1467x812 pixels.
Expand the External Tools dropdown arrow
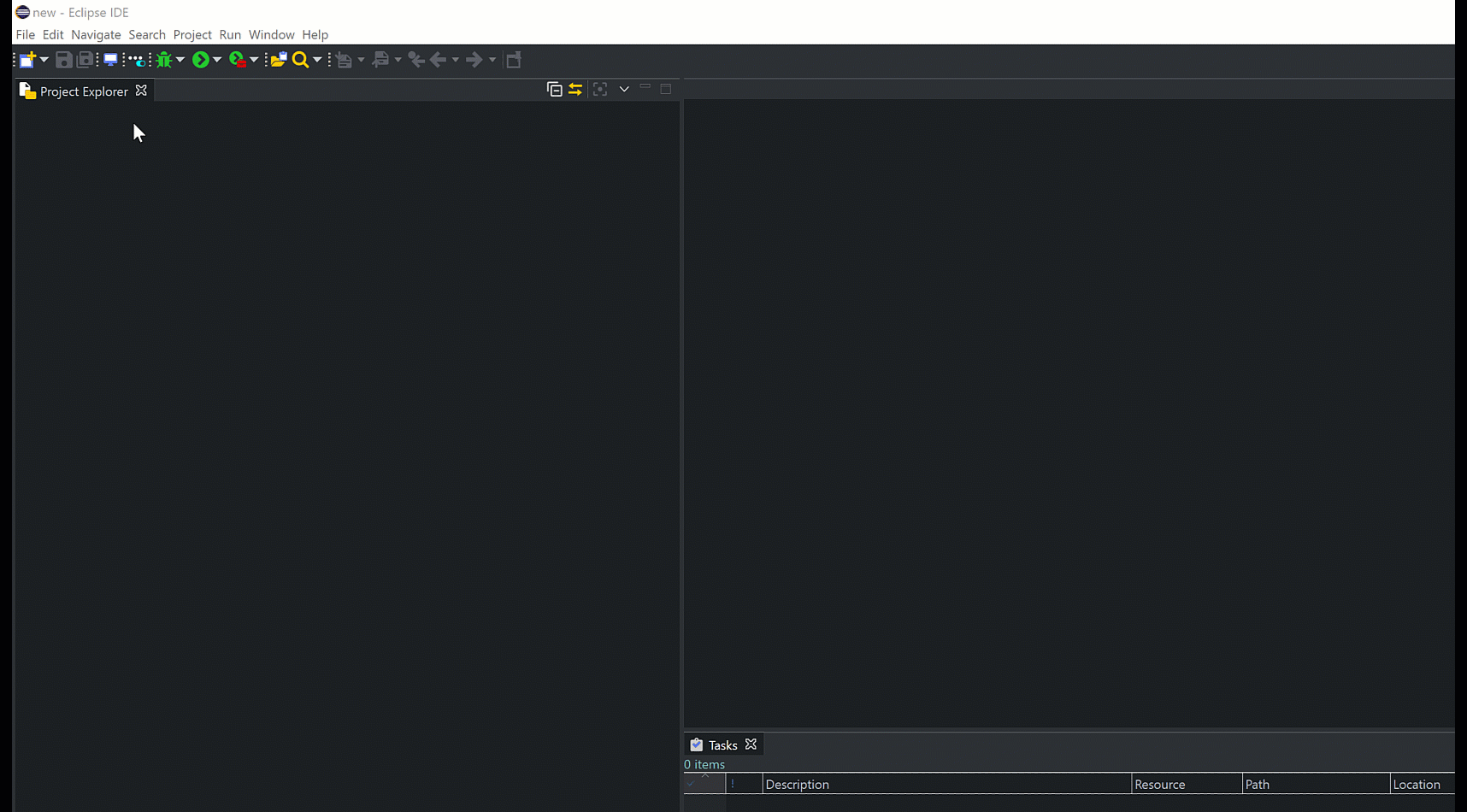[x=254, y=60]
